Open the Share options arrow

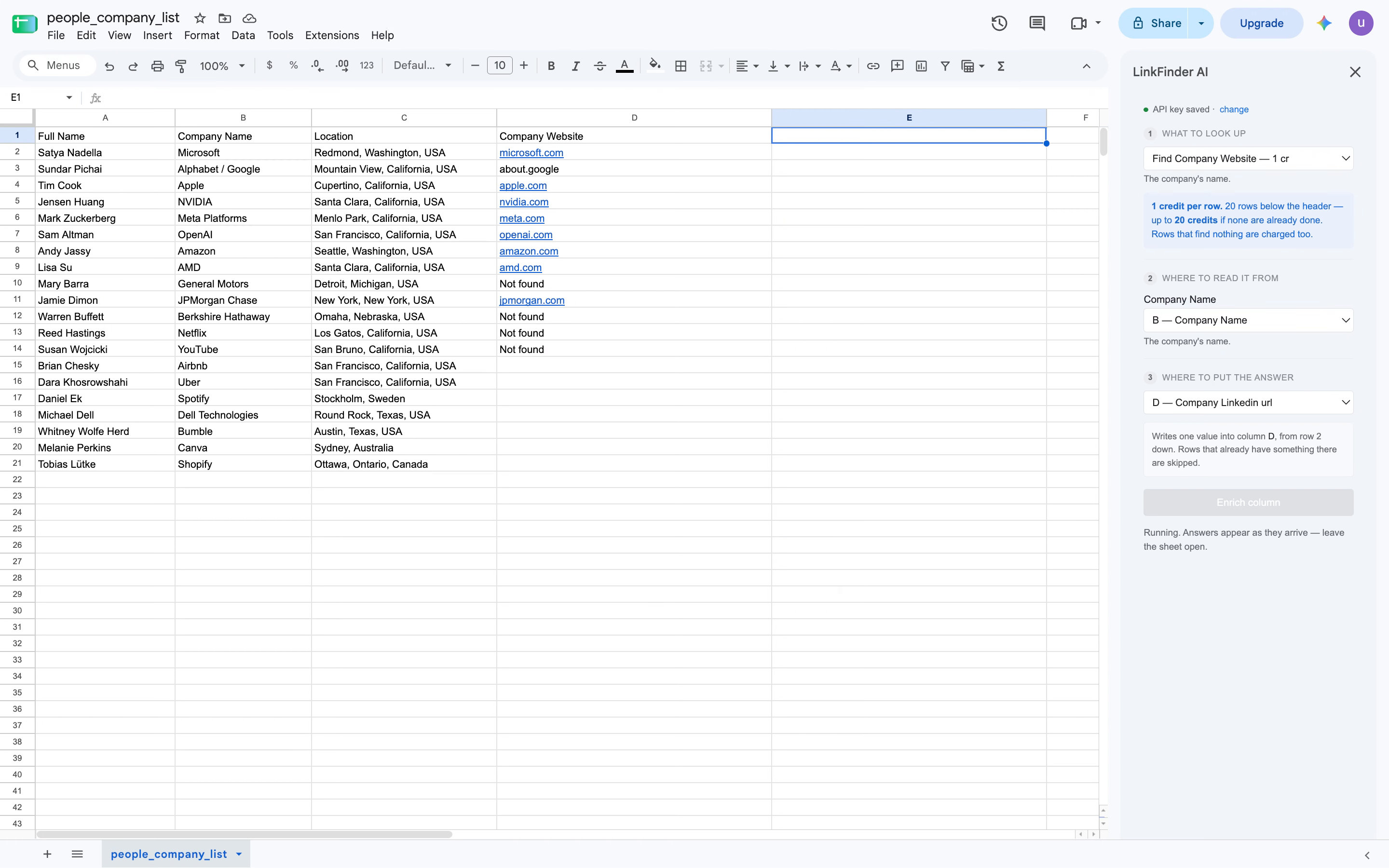pos(1201,23)
